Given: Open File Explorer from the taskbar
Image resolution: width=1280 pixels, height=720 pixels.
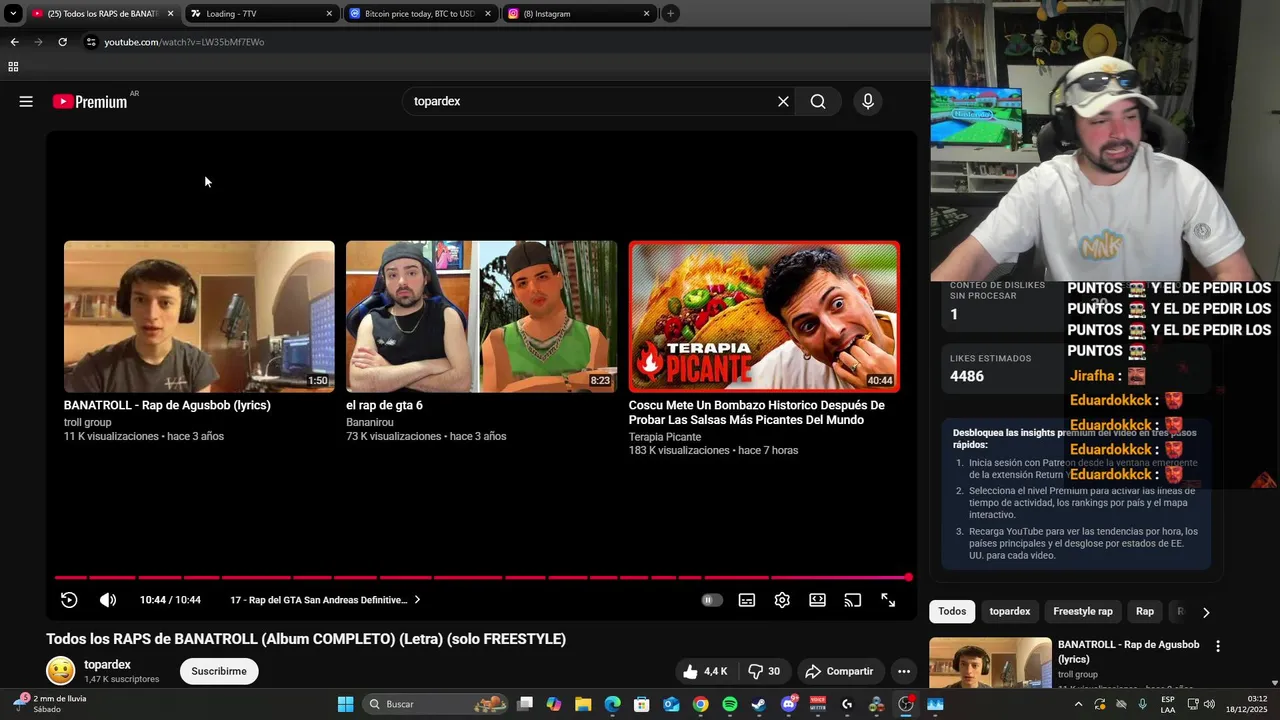Looking at the screenshot, I should tap(583, 704).
